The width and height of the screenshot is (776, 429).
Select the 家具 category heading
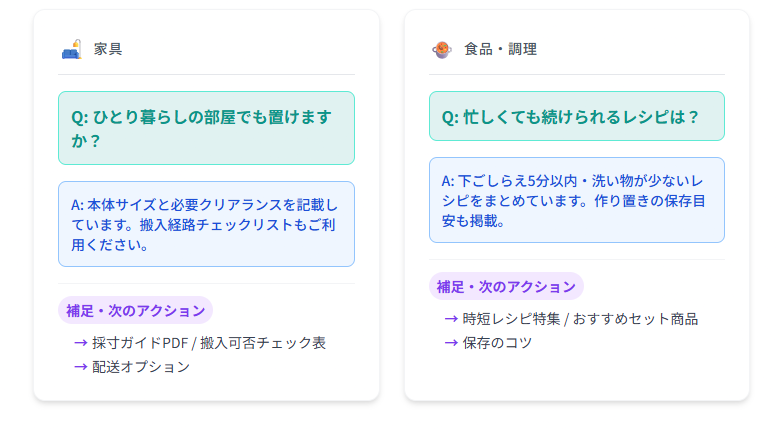pyautogui.click(x=108, y=49)
